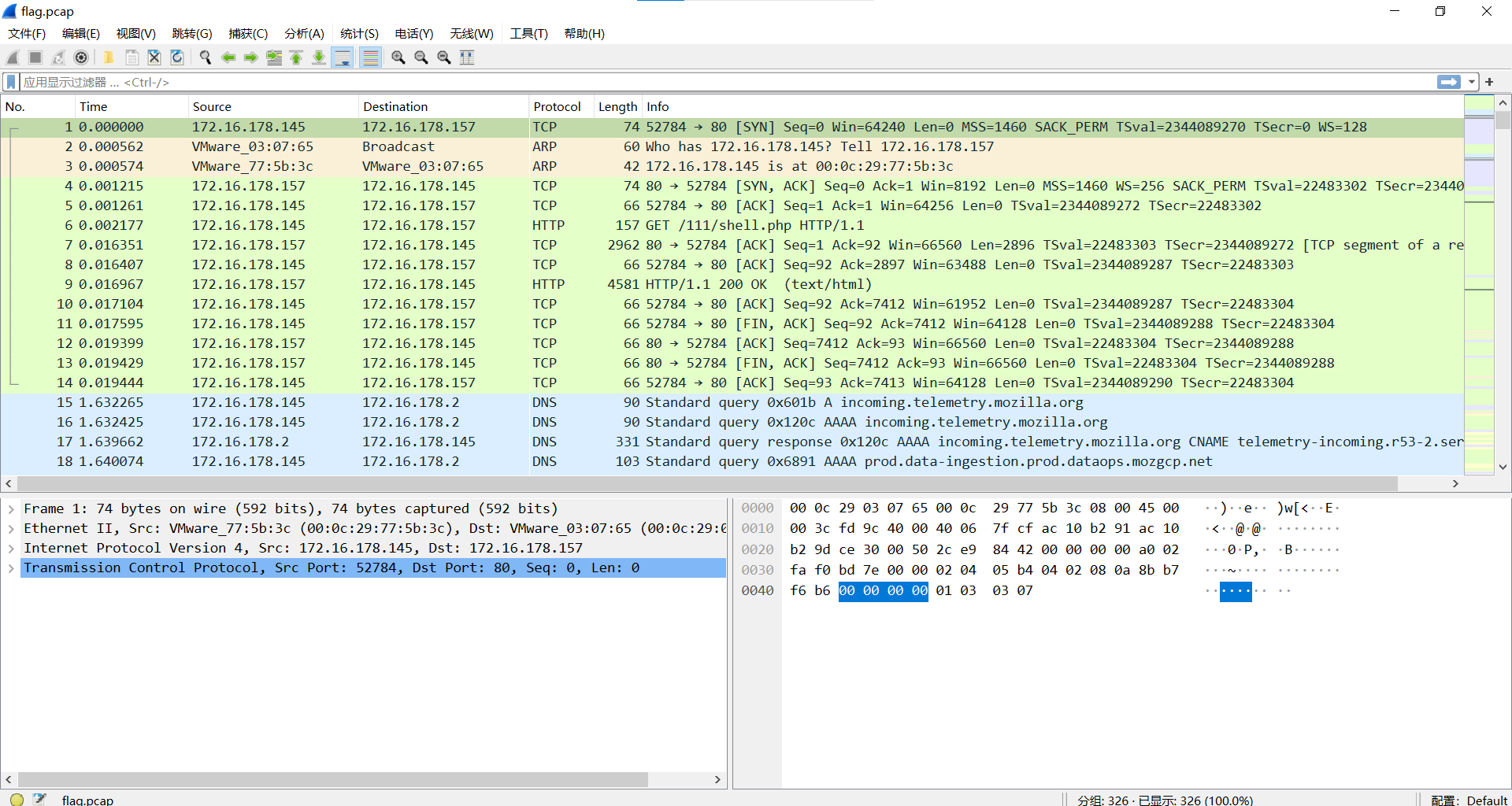Sort by the No. column header

[x=38, y=107]
